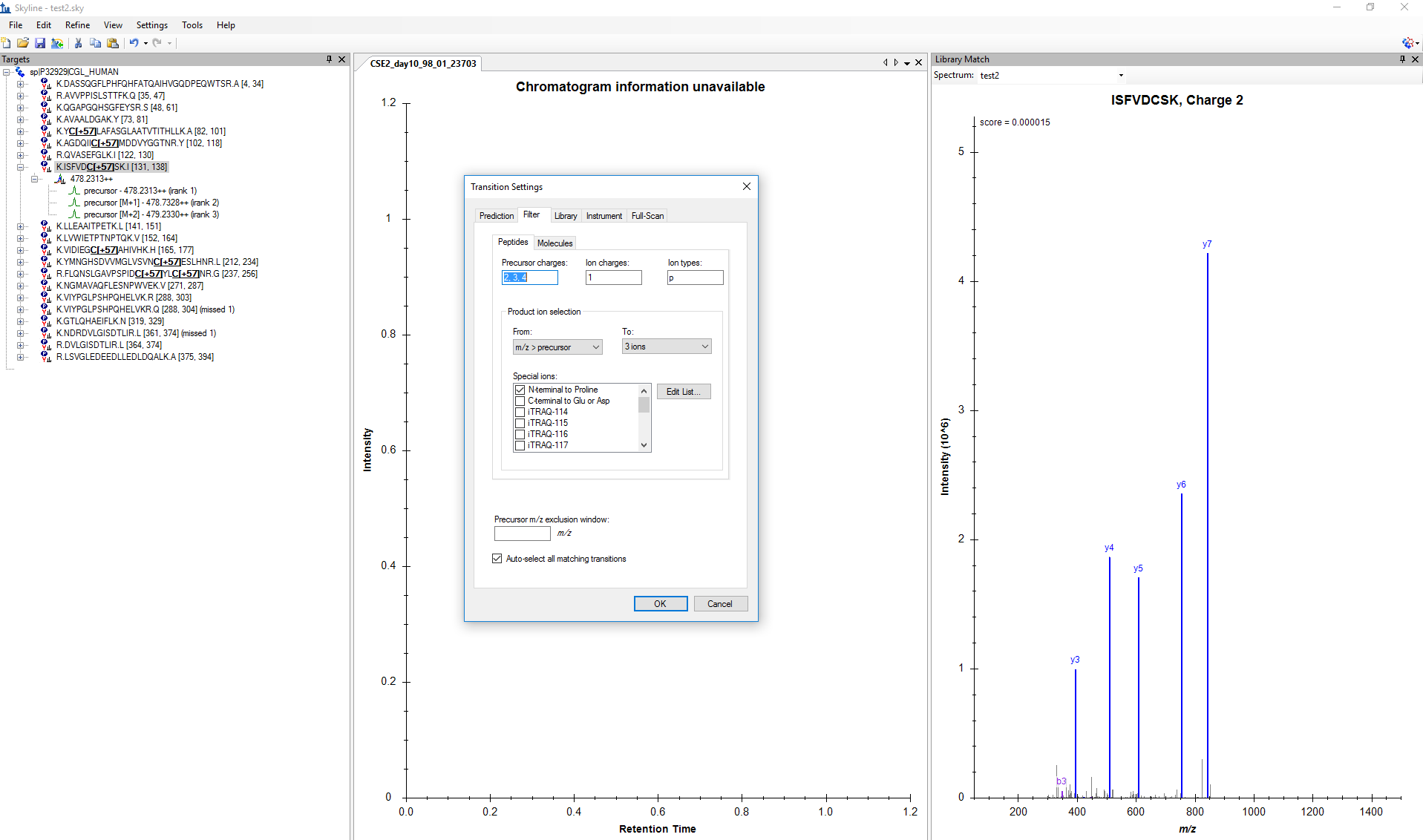The width and height of the screenshot is (1423, 840).
Task: Expand the K.LLEAAITPETK.L peptide node
Action: click(21, 226)
